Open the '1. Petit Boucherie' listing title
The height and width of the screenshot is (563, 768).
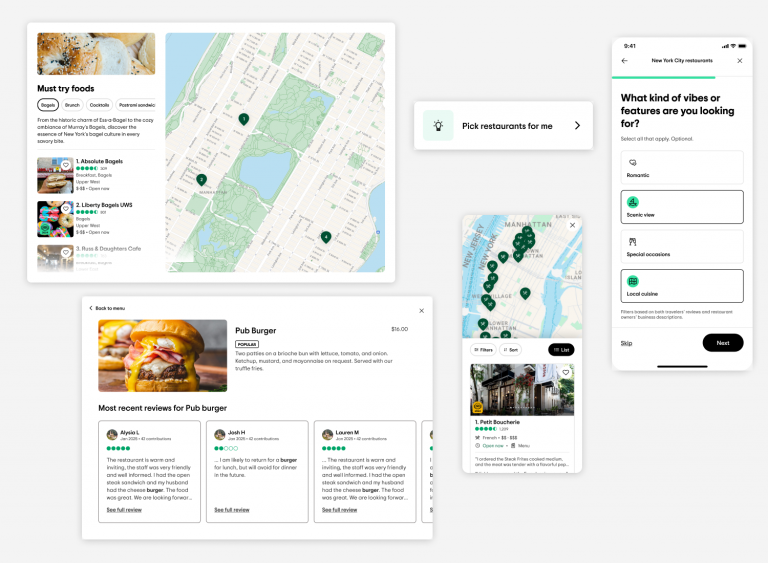pyautogui.click(x=497, y=422)
